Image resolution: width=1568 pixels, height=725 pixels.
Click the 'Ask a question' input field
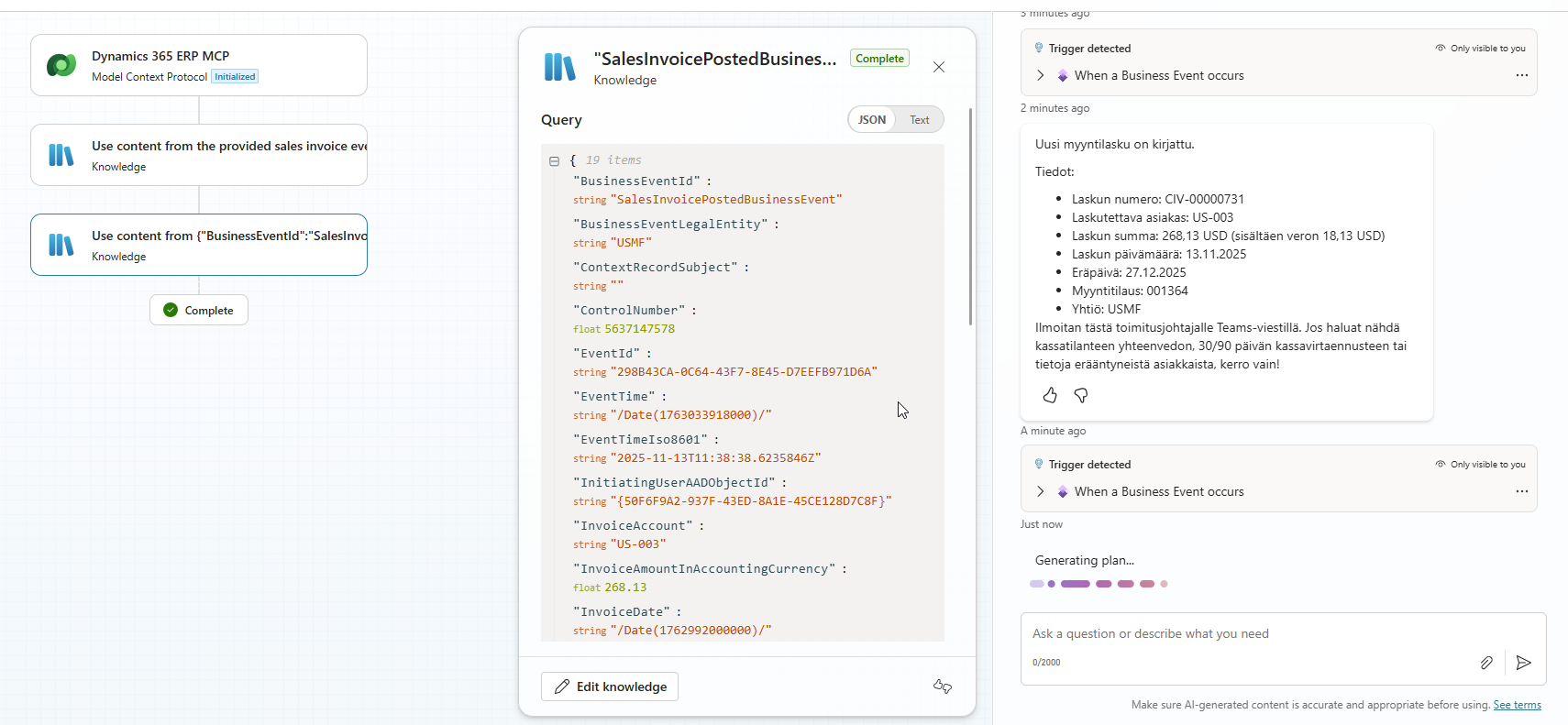click(1247, 634)
